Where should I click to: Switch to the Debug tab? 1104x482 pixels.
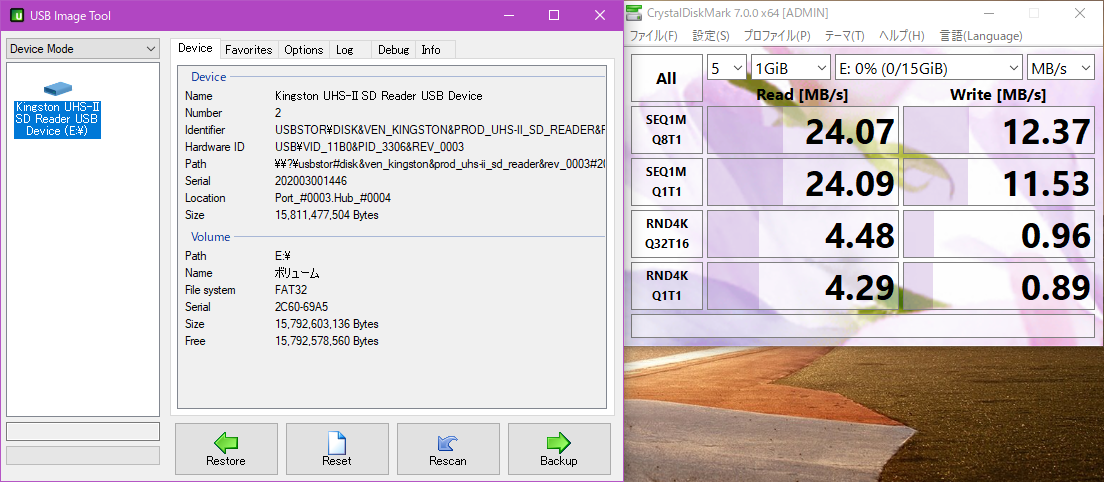tap(393, 49)
